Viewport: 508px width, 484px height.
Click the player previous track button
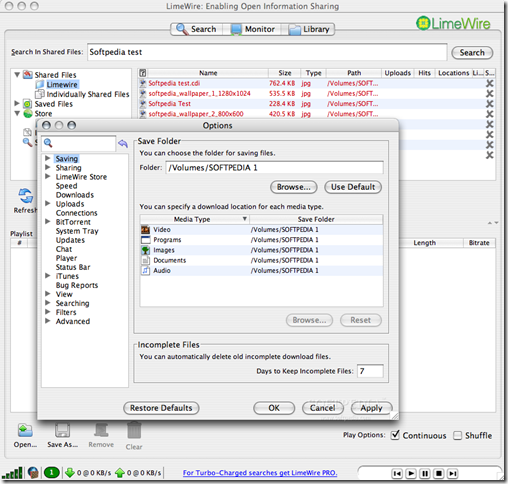tap(397, 473)
